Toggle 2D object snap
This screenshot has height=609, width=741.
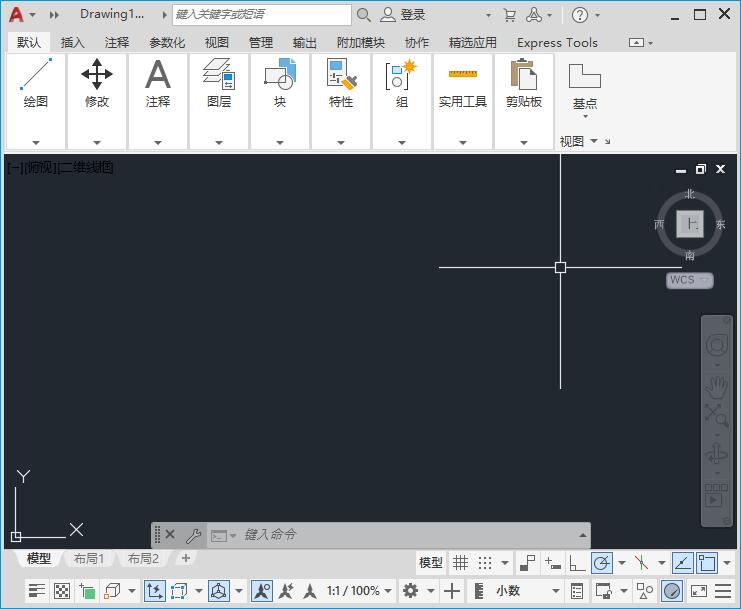(707, 563)
